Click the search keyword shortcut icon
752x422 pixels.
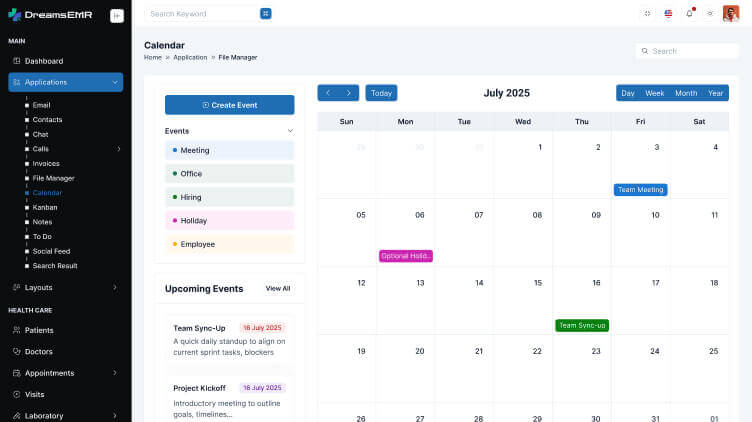click(x=266, y=14)
